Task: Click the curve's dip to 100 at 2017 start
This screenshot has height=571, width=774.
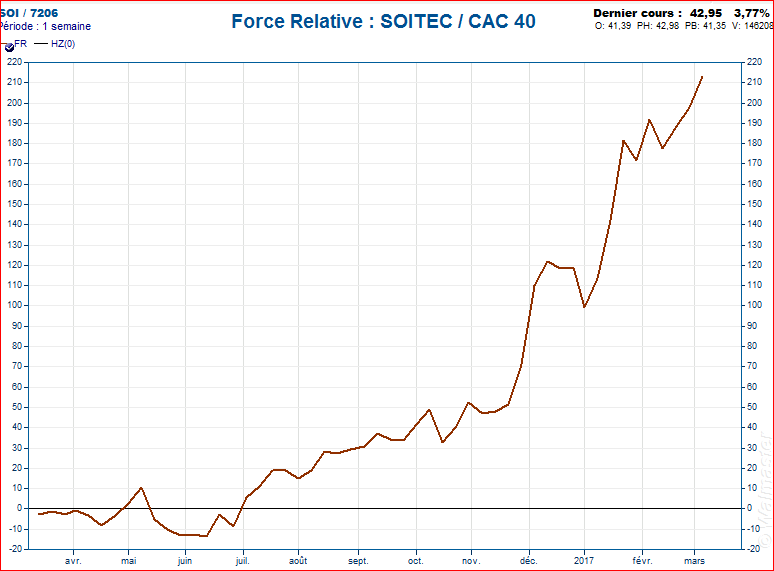Action: coord(584,307)
